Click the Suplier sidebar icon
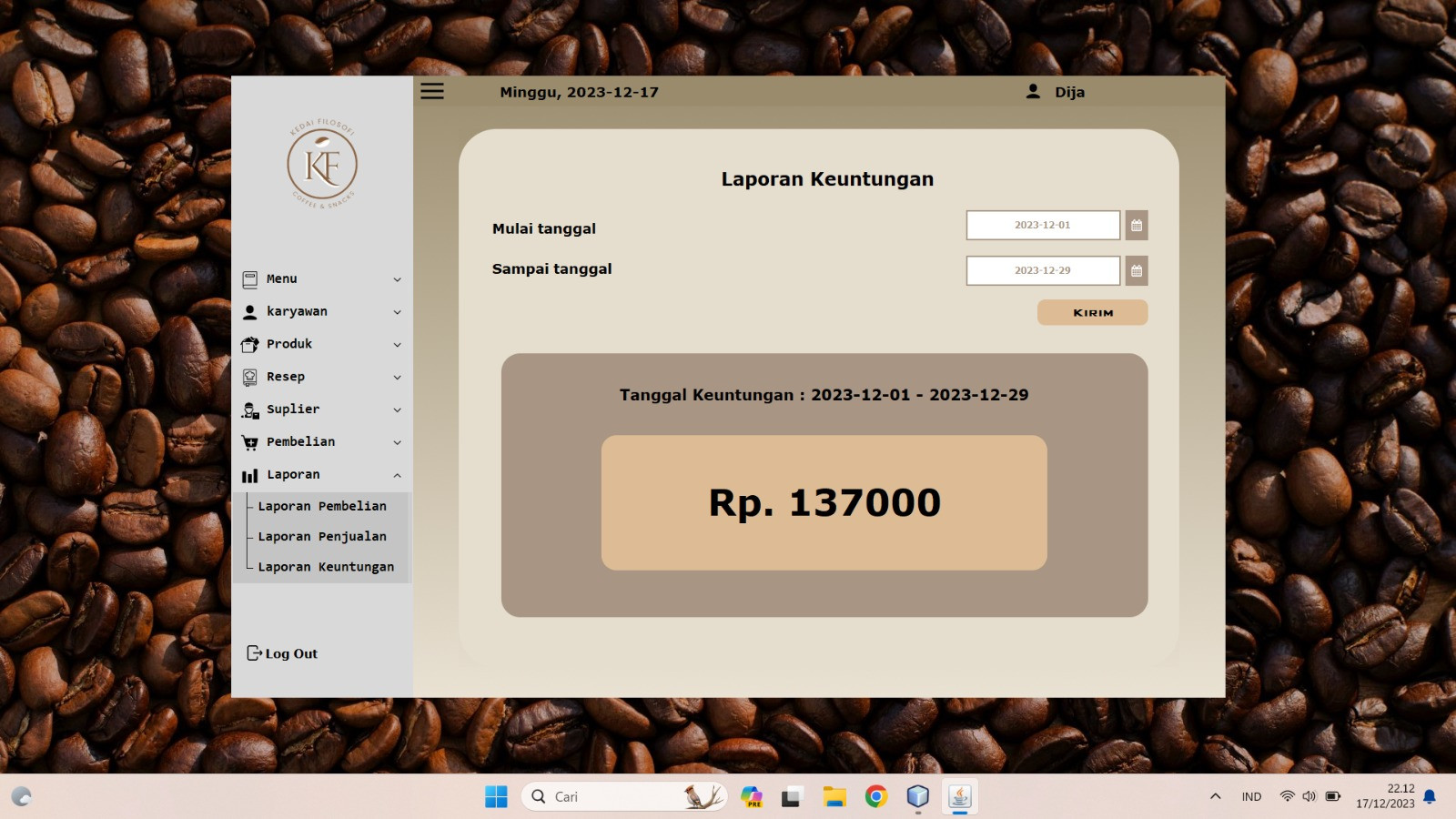 pos(250,410)
